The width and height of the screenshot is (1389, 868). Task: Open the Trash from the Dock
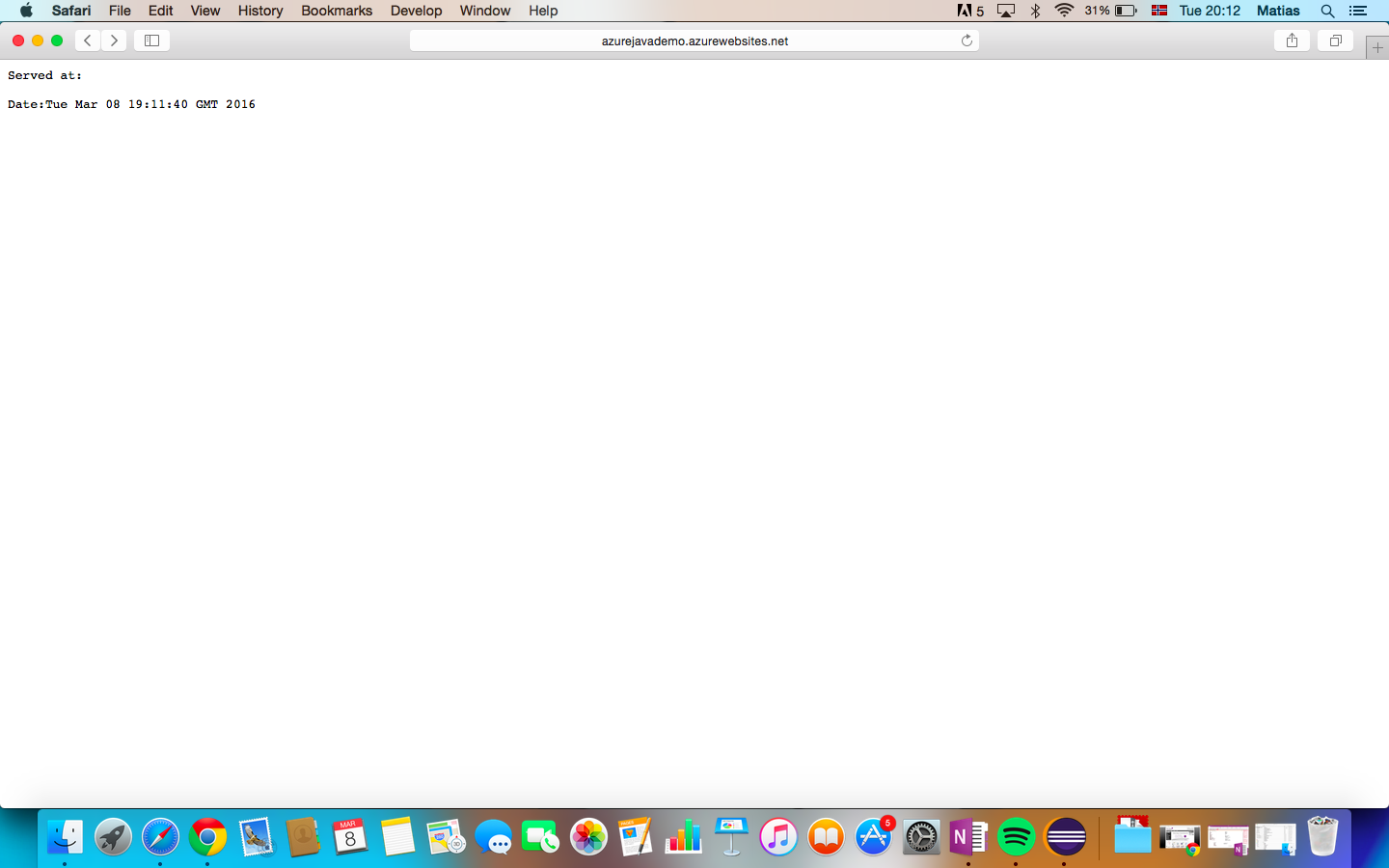1322,836
